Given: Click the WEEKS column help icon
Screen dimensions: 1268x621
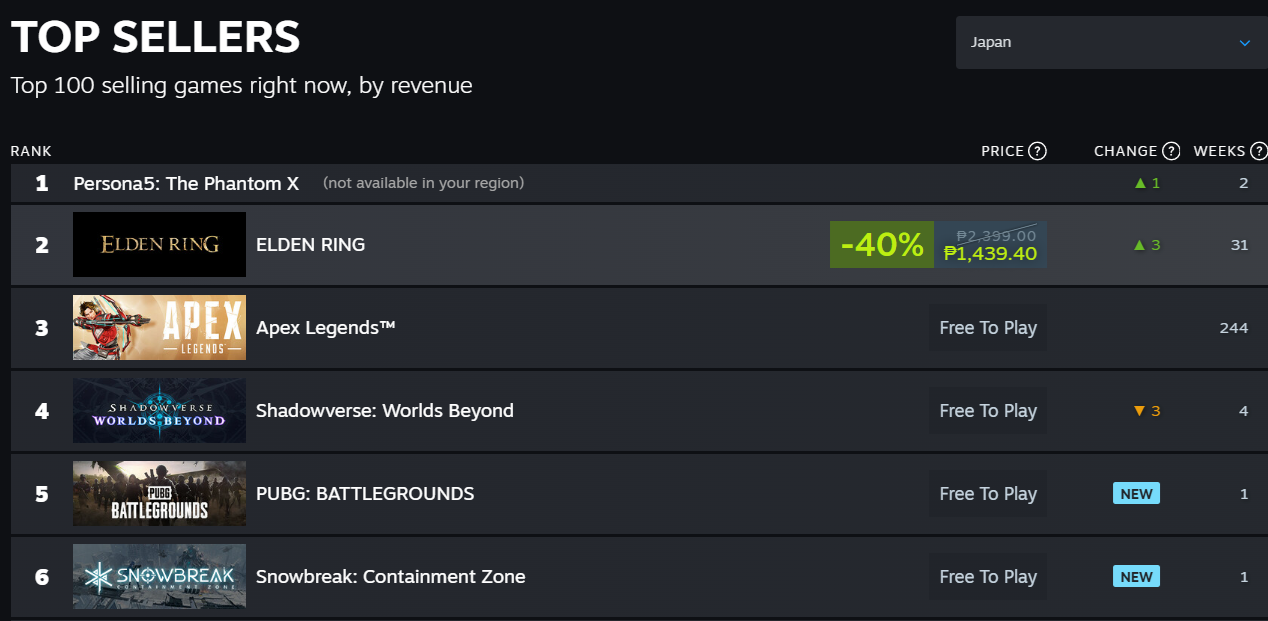Looking at the screenshot, I should [1258, 151].
